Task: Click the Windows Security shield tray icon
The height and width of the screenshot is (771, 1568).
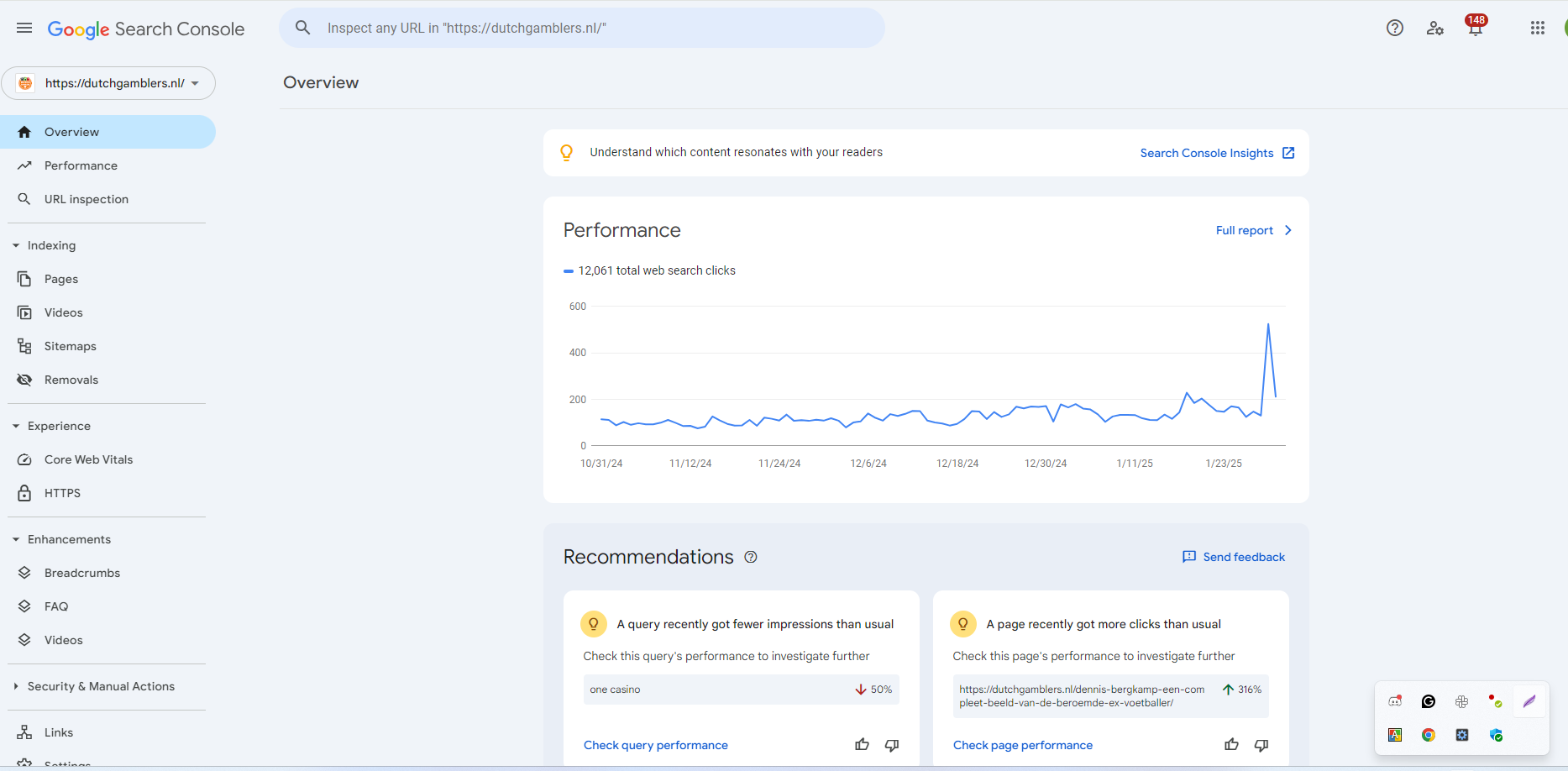Action: (1496, 735)
